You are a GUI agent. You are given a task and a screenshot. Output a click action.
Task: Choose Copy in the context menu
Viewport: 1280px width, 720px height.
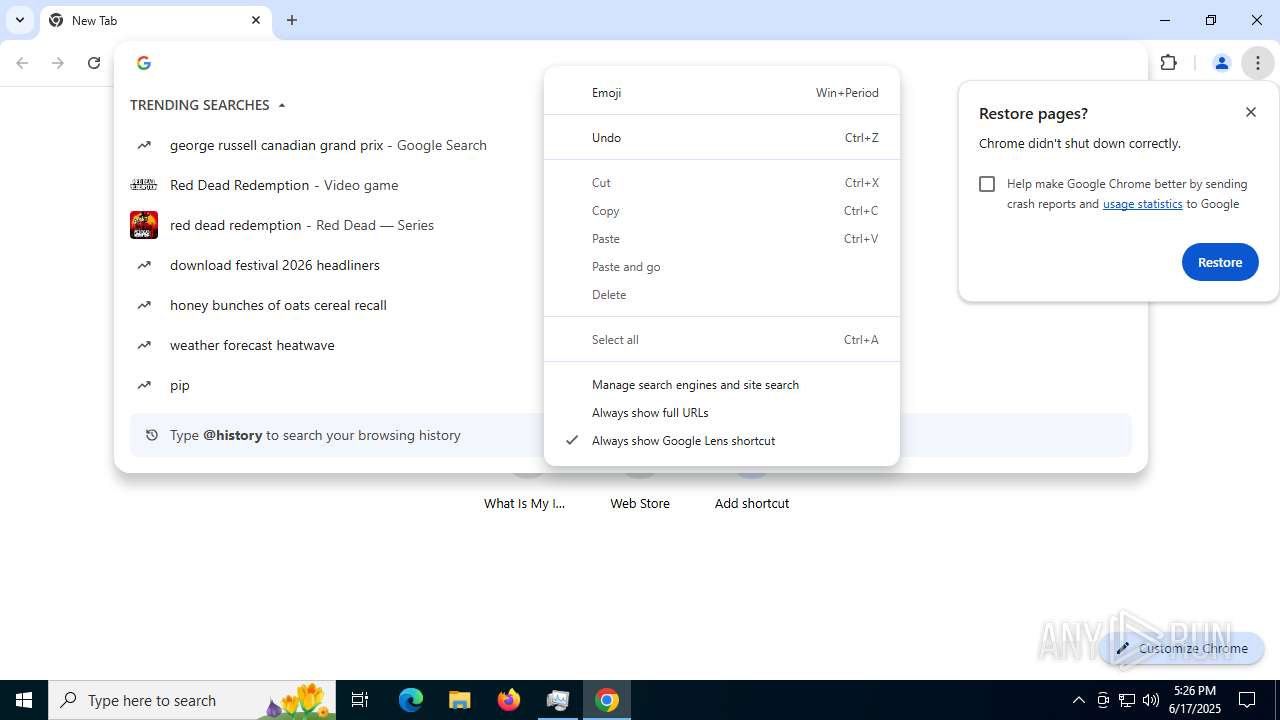722,211
